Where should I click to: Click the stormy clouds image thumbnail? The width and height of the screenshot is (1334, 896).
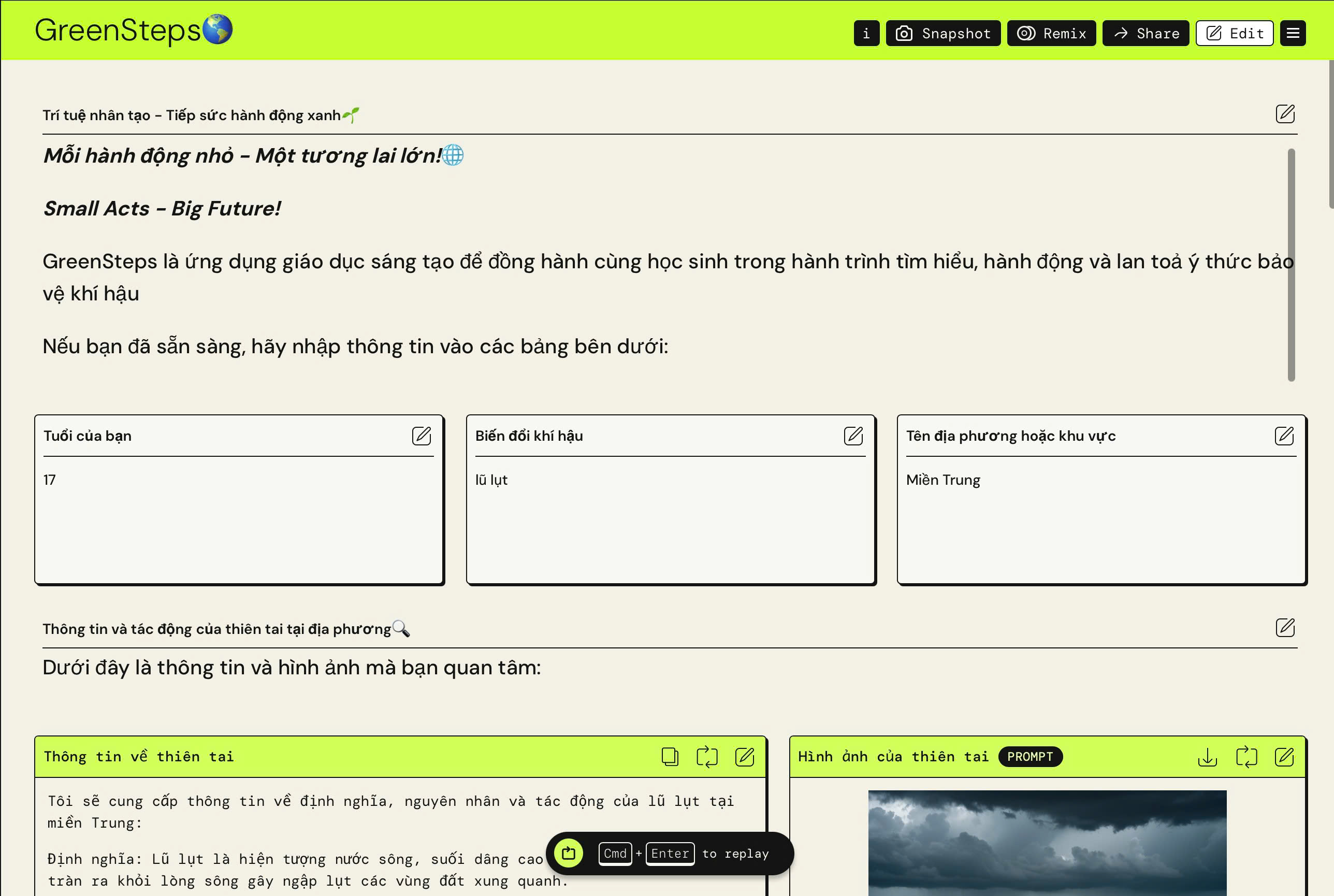pyautogui.click(x=1047, y=843)
